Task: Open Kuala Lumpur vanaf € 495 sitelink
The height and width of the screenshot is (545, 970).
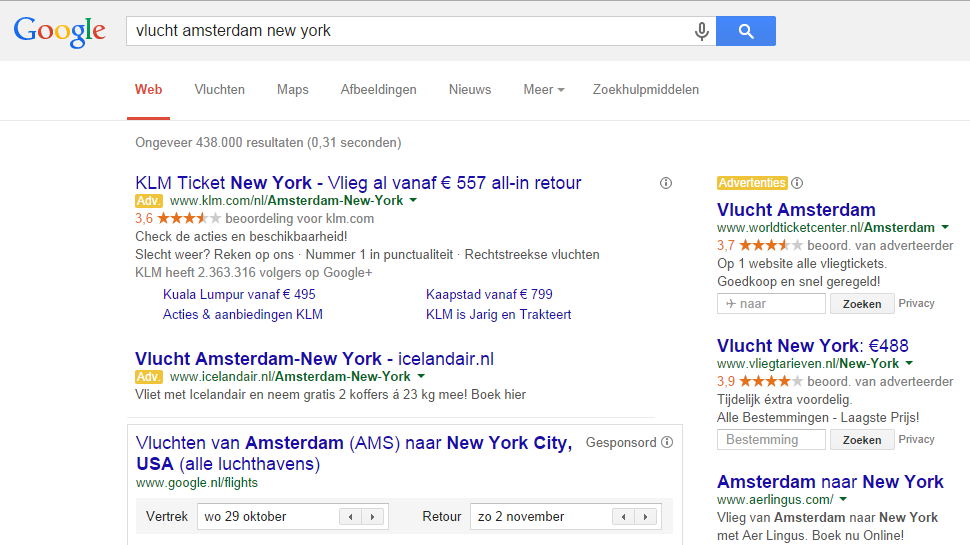Action: click(x=239, y=294)
